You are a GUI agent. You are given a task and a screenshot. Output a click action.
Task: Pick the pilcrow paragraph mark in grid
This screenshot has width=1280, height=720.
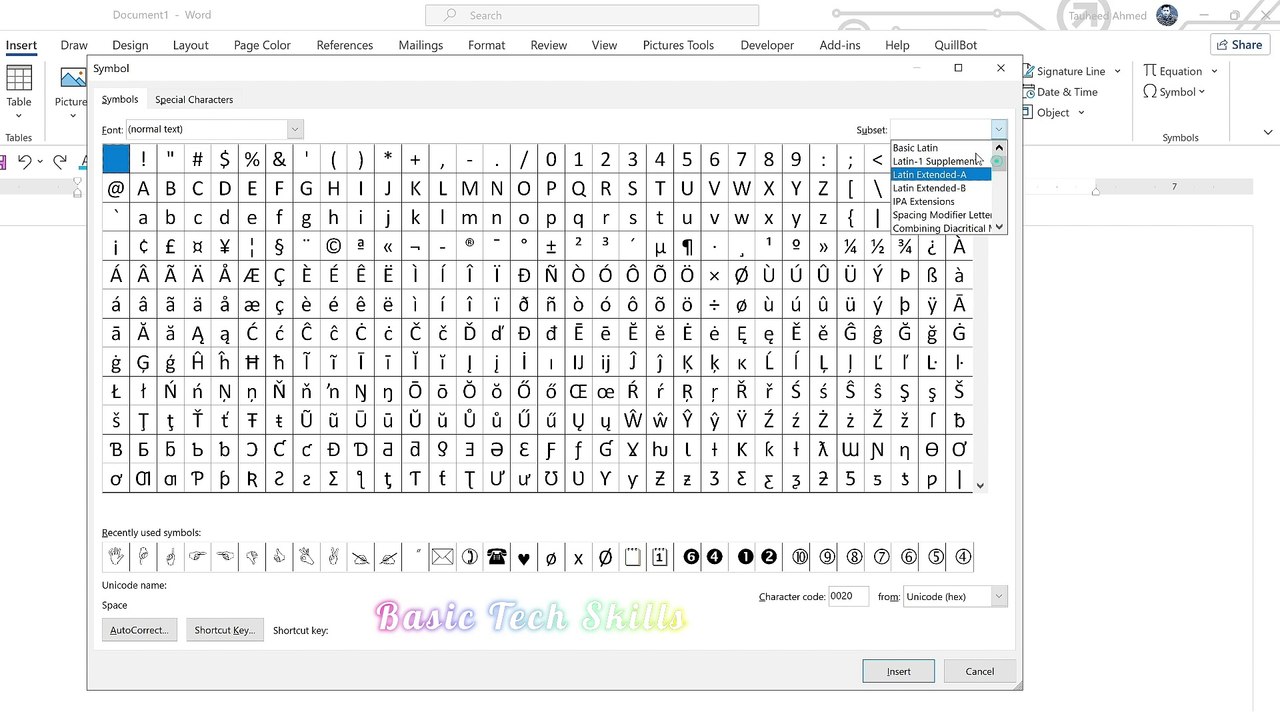pos(687,246)
